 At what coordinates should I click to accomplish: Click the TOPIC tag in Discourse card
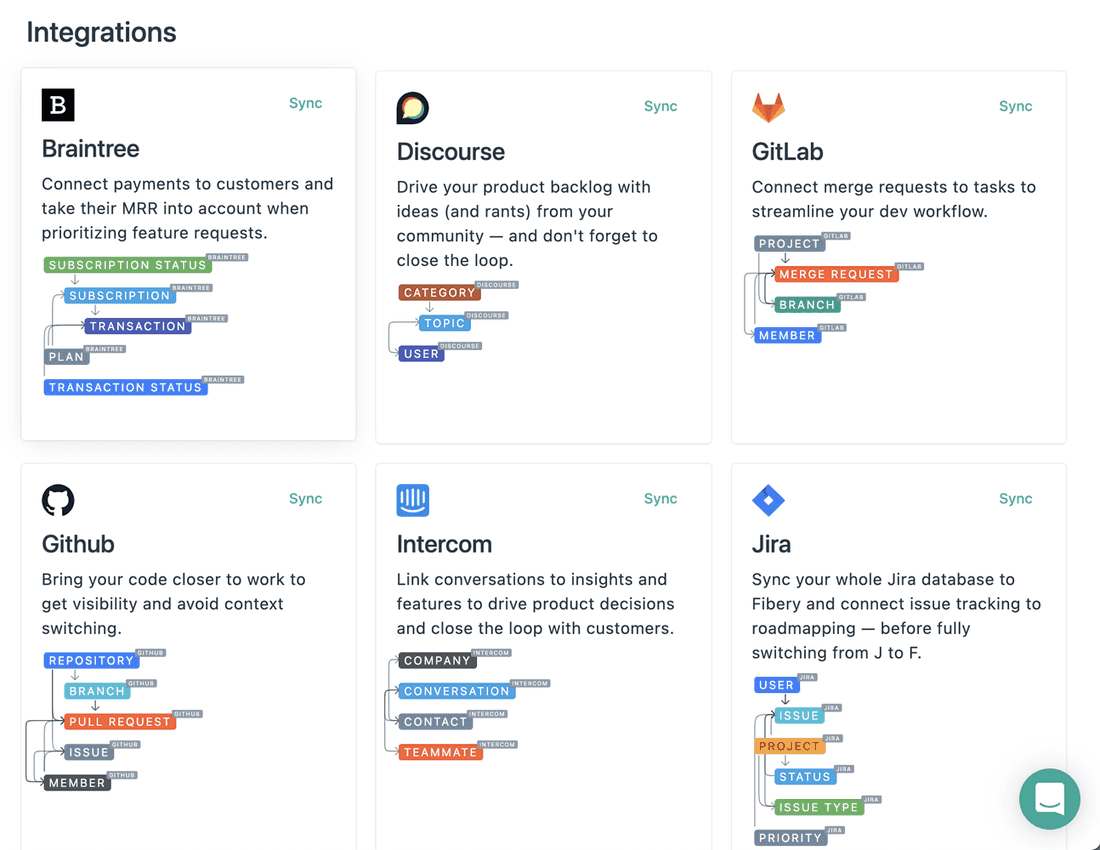click(x=444, y=322)
